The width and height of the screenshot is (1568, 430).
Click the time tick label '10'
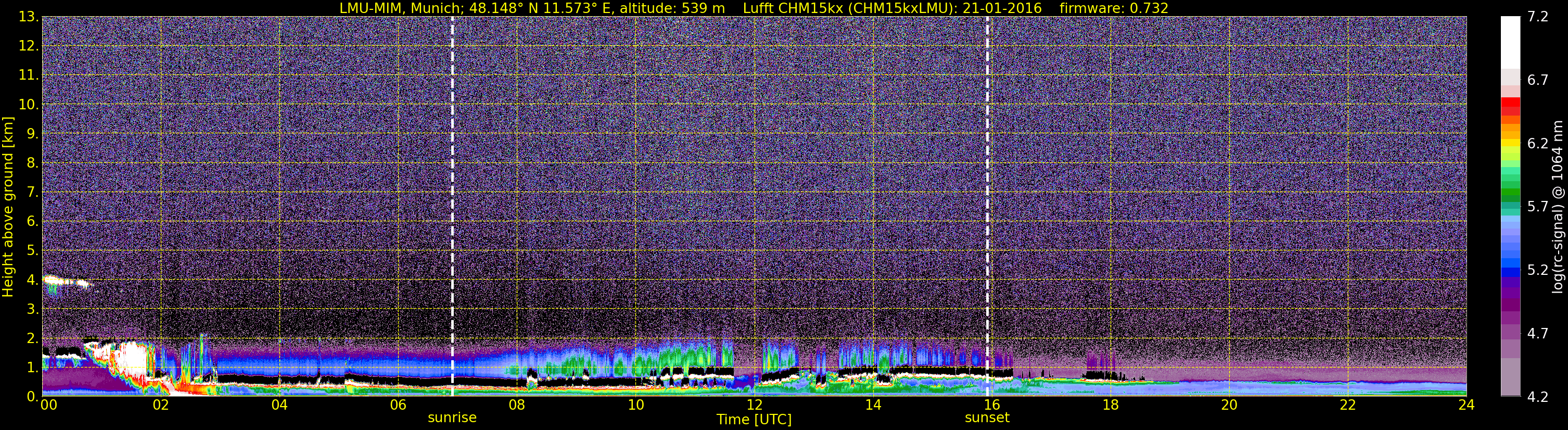[x=635, y=404]
